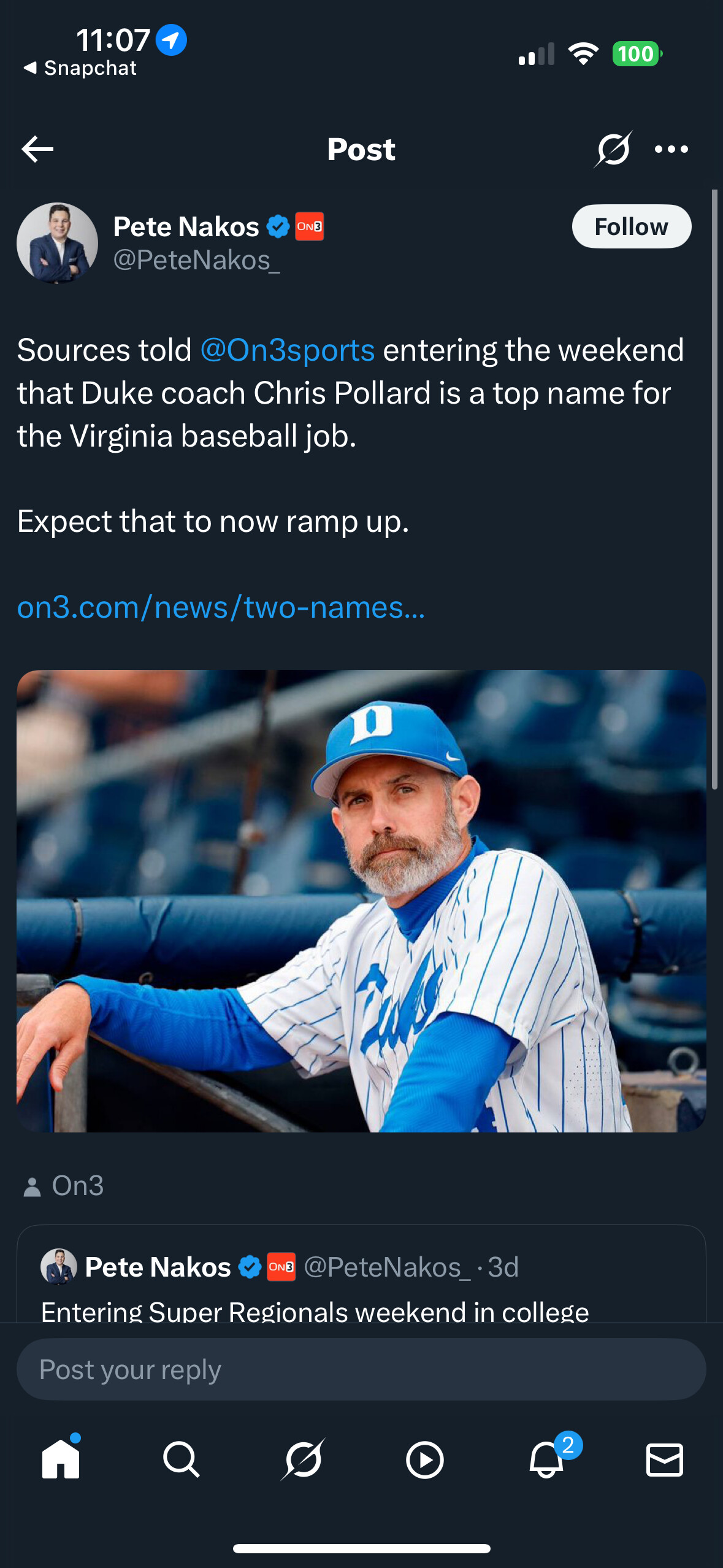View the Duke coach photo full screen
The image size is (723, 1568).
pos(361,901)
